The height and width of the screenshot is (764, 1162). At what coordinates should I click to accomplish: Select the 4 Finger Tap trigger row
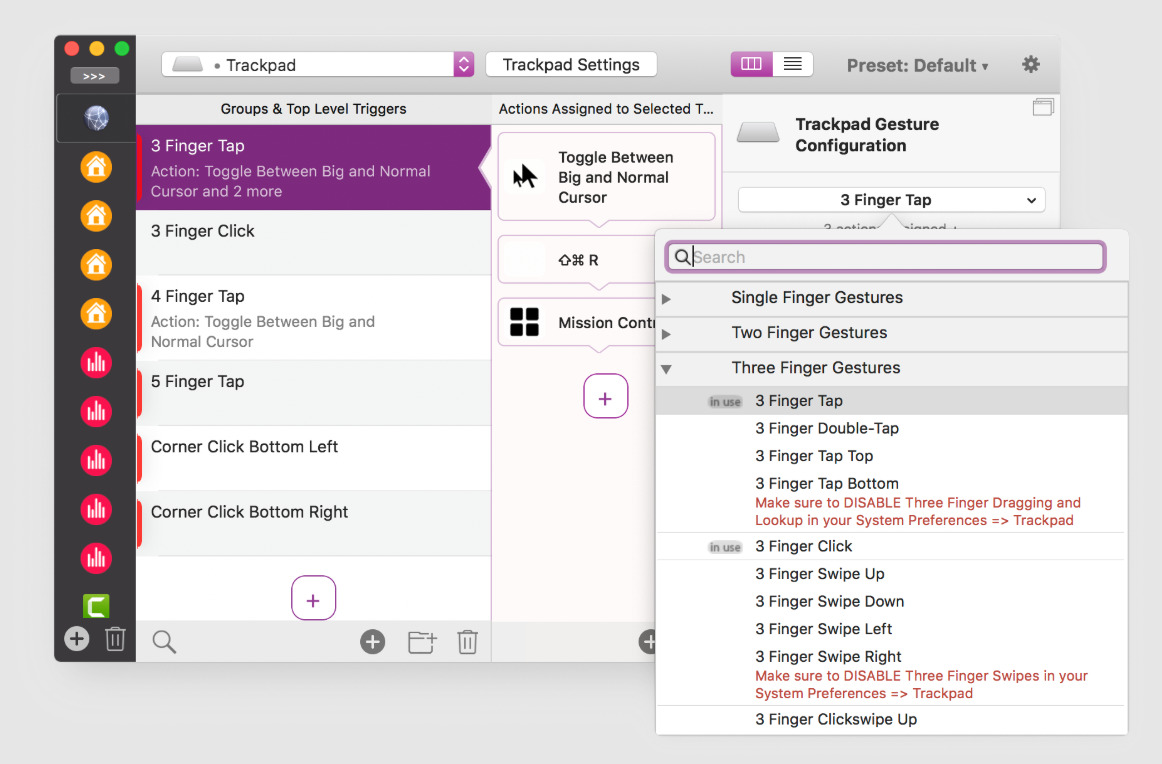click(x=313, y=318)
